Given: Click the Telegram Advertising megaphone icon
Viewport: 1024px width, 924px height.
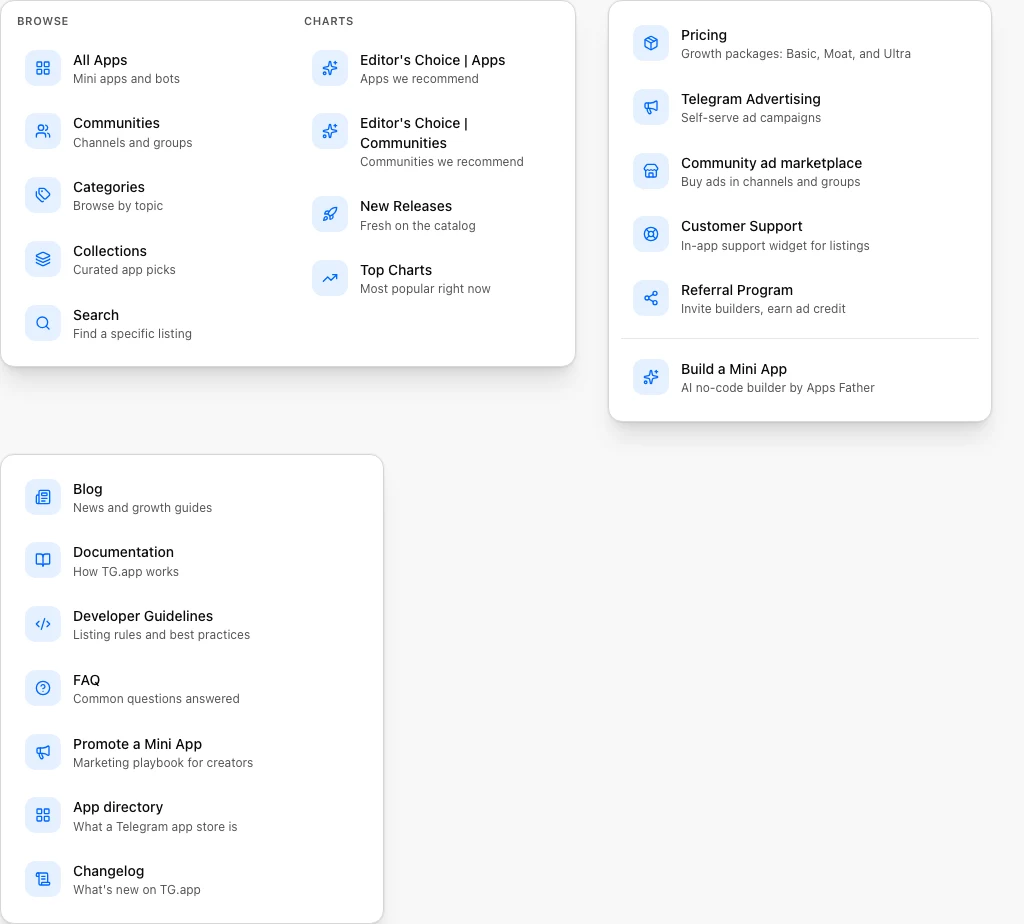Looking at the screenshot, I should (651, 107).
